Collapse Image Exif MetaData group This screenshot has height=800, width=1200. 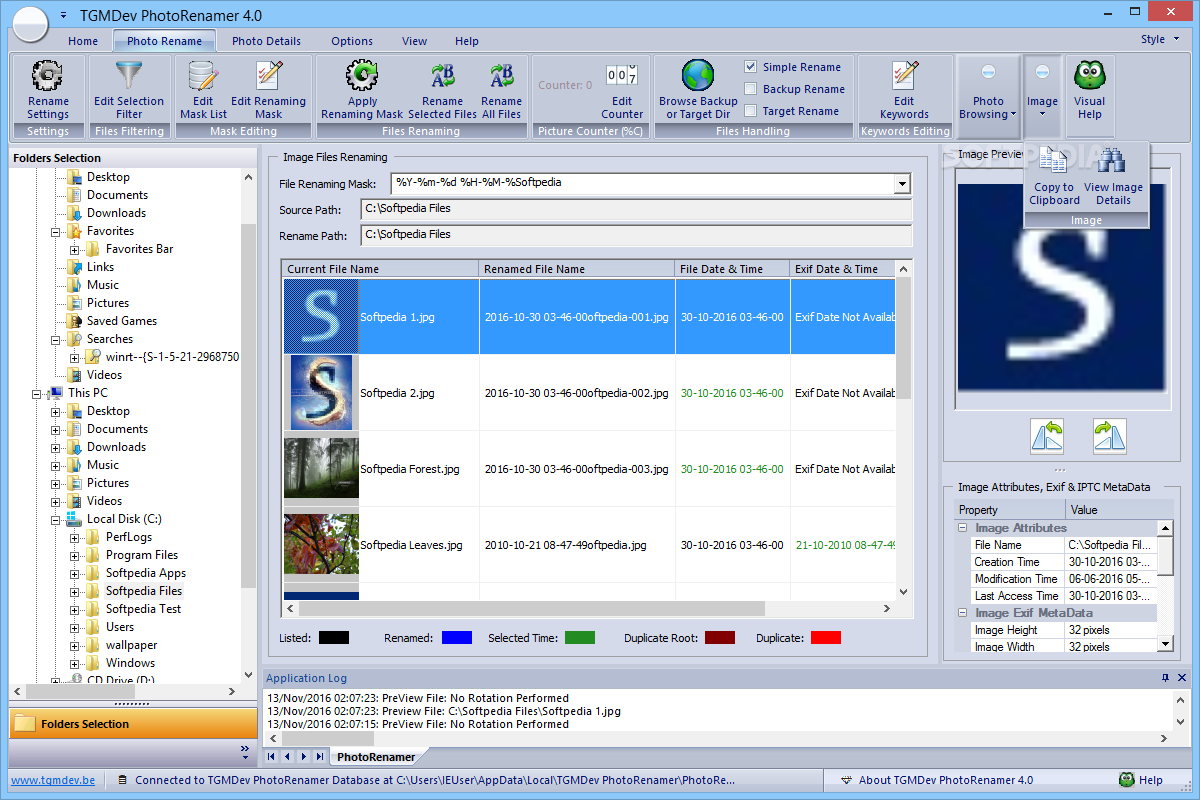(x=963, y=613)
